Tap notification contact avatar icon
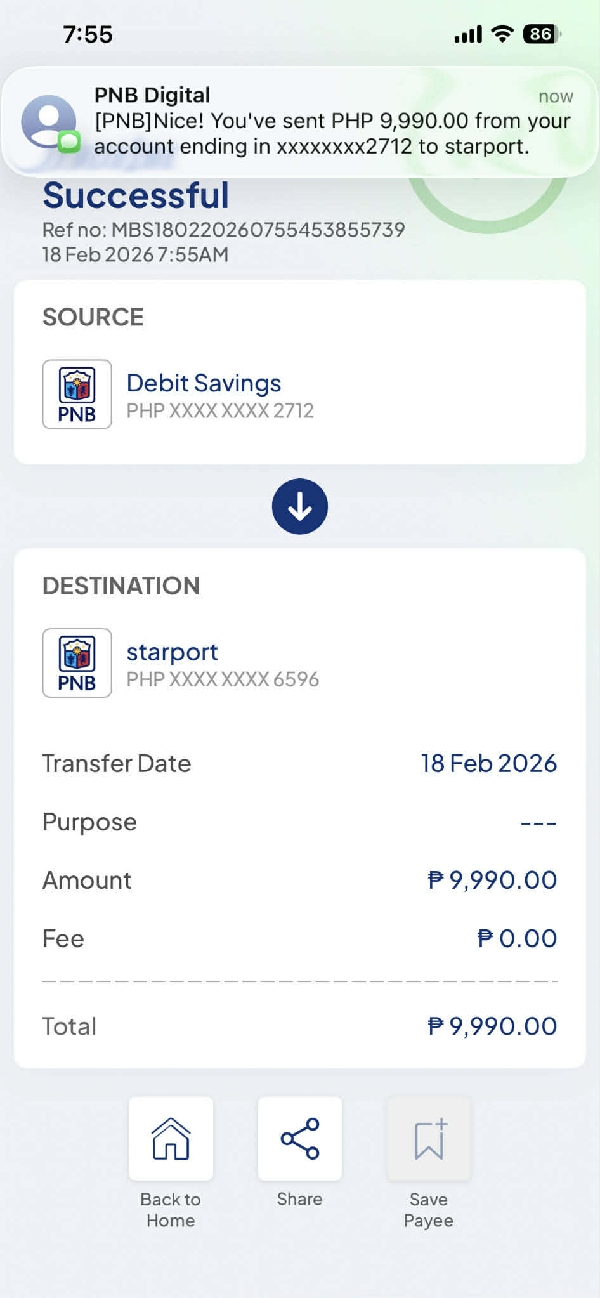 click(49, 123)
